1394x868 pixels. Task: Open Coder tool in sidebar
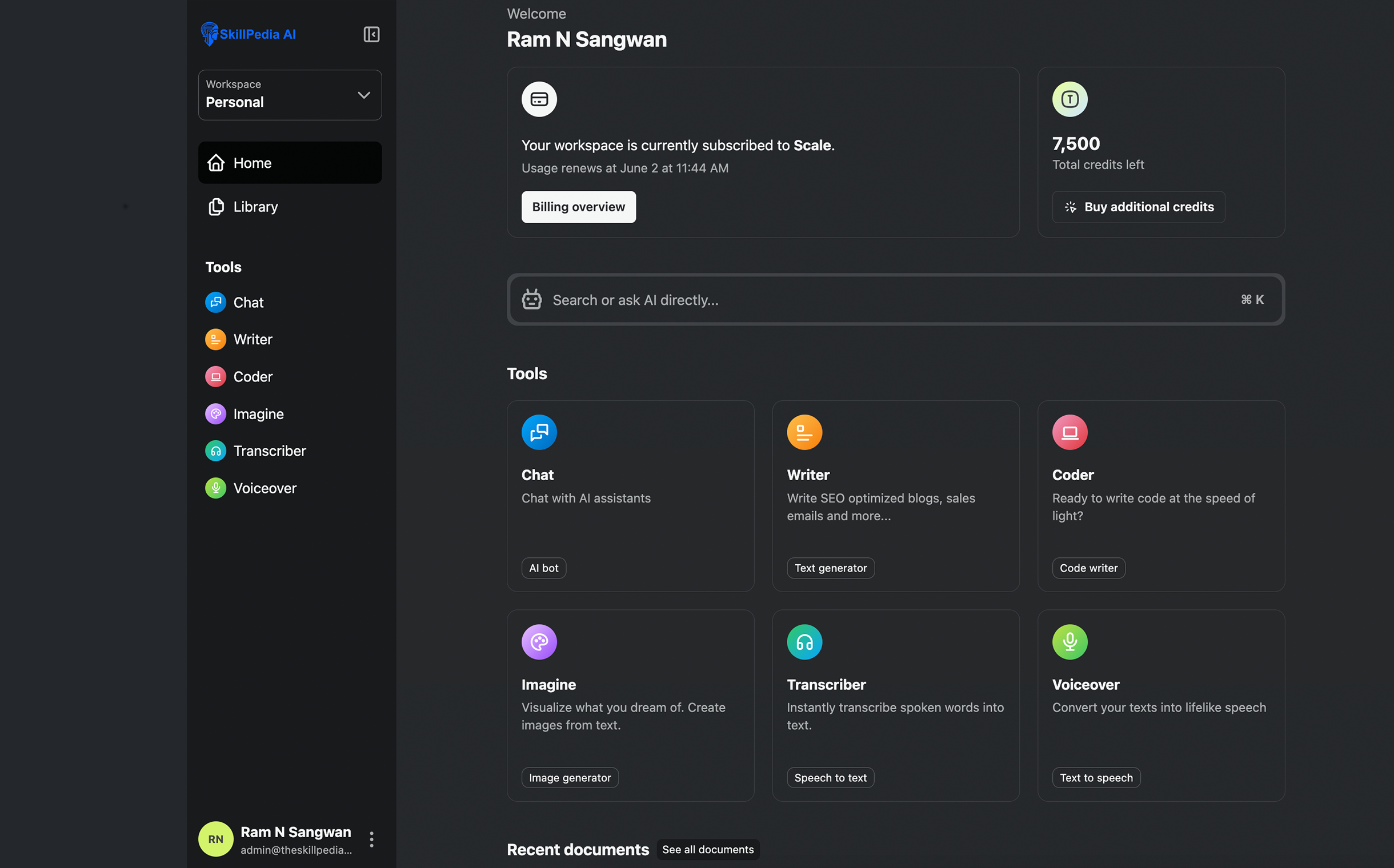coord(239,376)
